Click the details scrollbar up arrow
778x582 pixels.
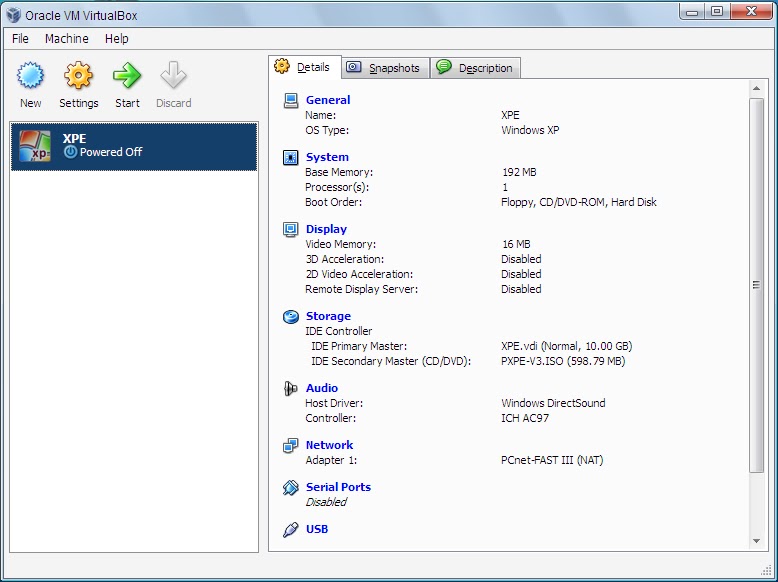pos(756,88)
